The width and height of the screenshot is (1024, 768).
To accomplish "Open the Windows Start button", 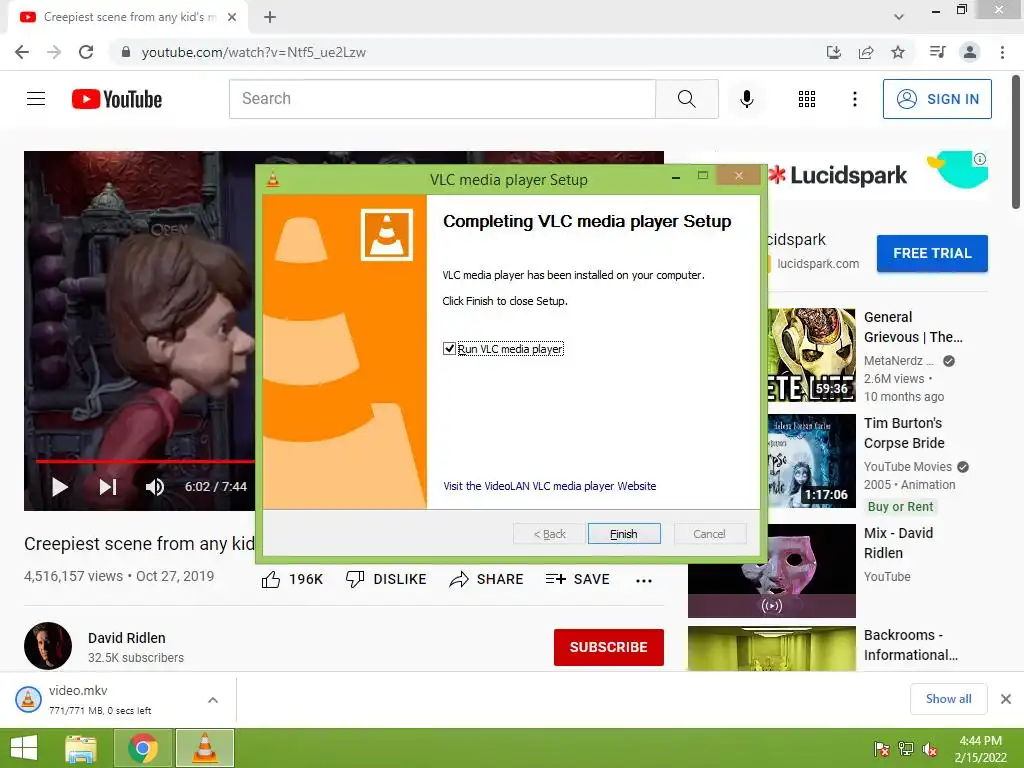I will coord(24,748).
